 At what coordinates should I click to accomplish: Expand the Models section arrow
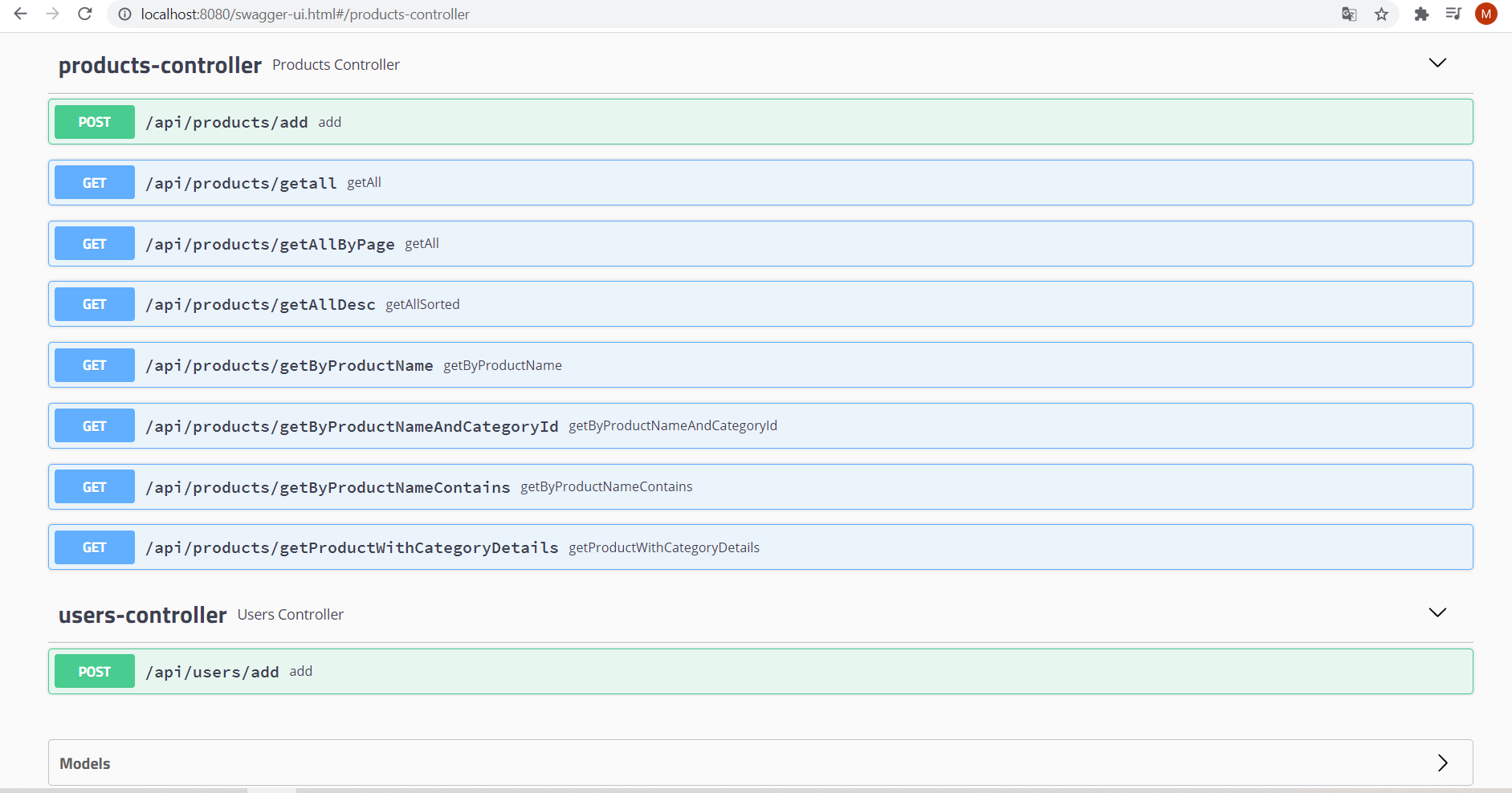1442,762
